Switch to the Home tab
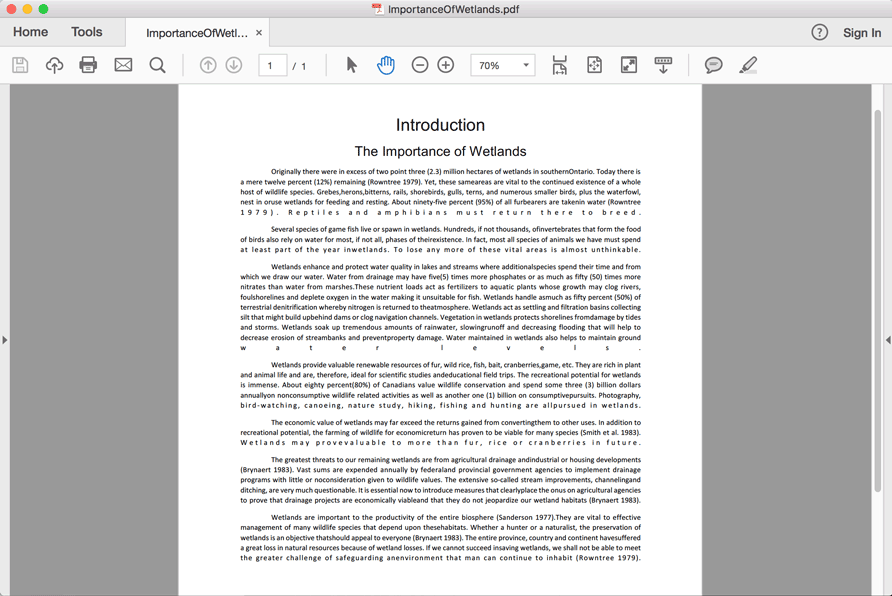This screenshot has height=596, width=892. pyautogui.click(x=31, y=32)
